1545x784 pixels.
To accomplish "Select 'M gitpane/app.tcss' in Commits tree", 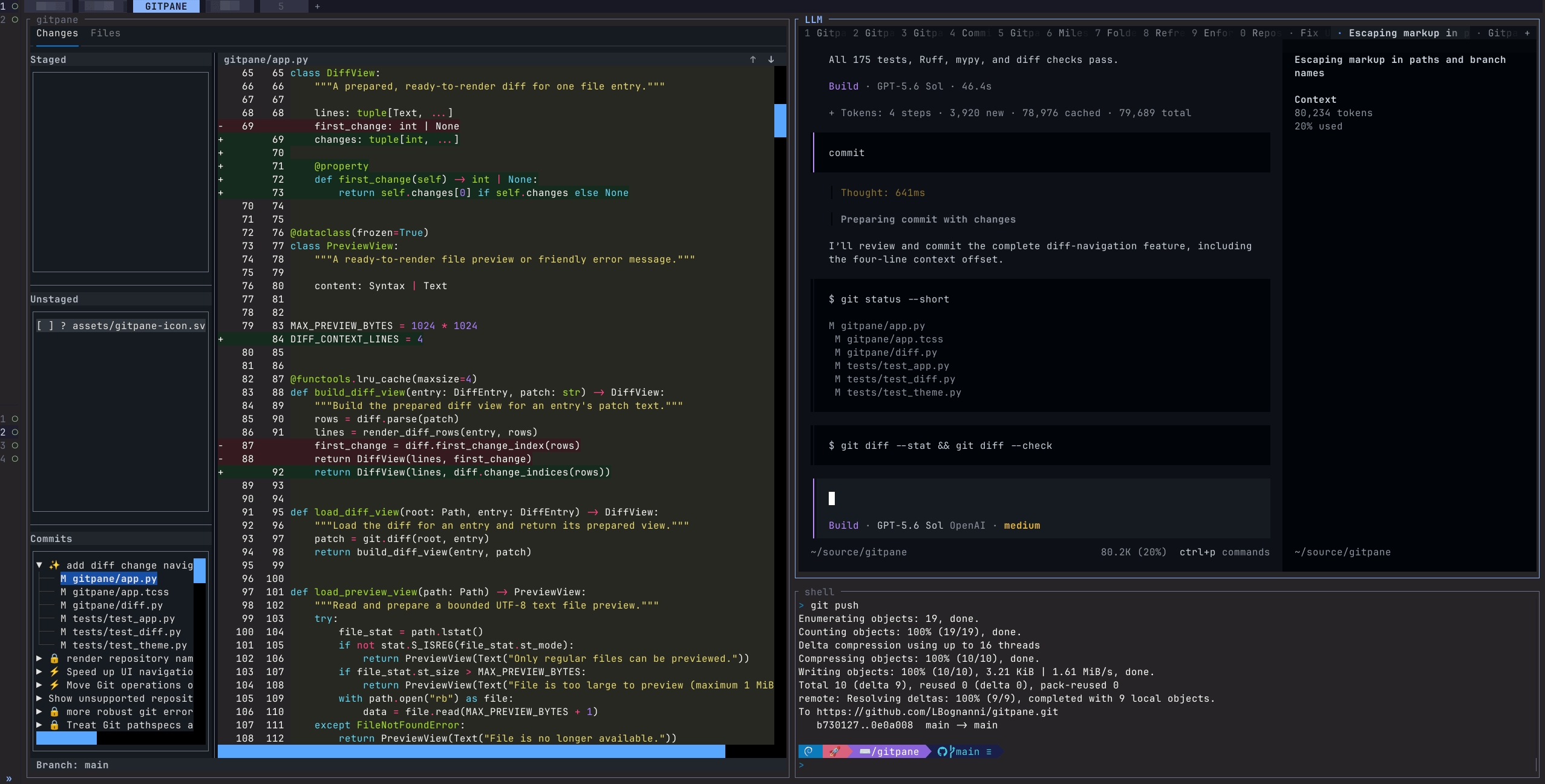I will point(115,592).
